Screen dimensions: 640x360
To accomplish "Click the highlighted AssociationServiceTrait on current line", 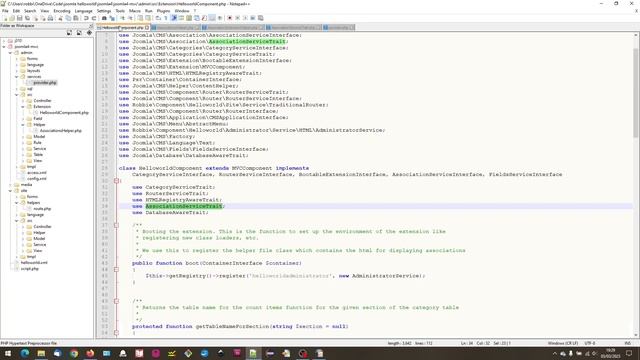I will coord(184,206).
